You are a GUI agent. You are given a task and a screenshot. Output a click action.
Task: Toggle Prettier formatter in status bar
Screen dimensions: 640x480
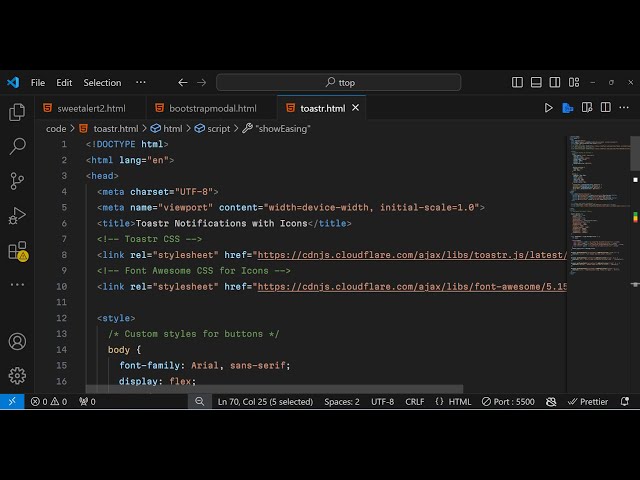[x=587, y=402]
